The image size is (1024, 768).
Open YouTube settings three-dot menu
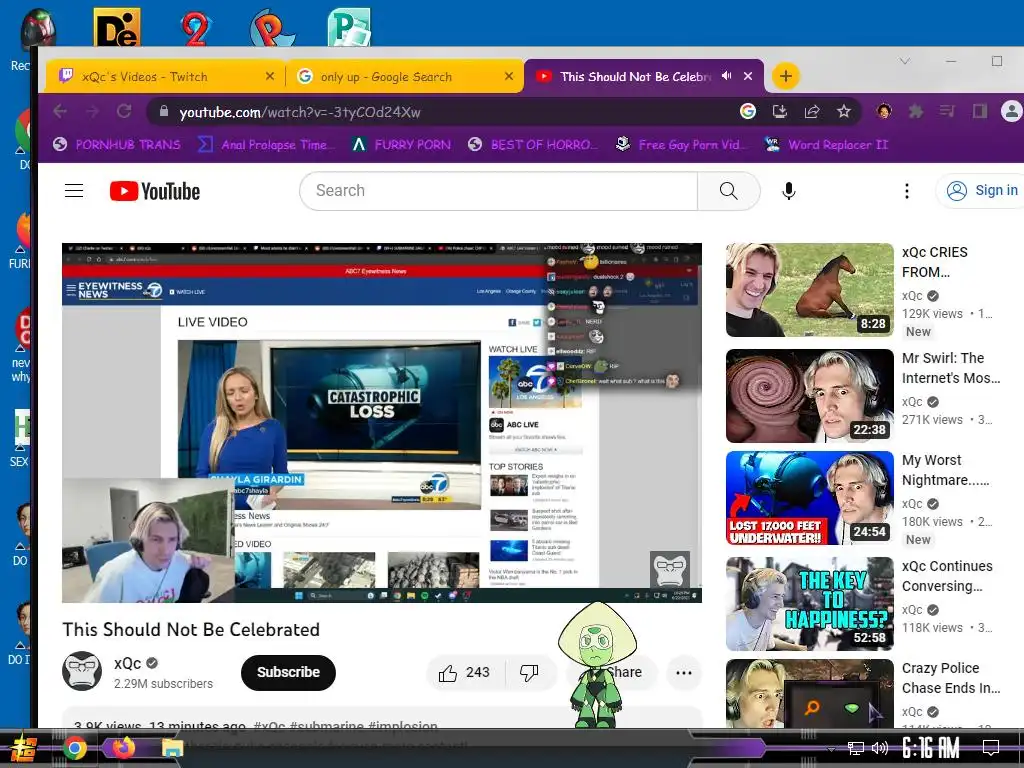click(x=906, y=191)
